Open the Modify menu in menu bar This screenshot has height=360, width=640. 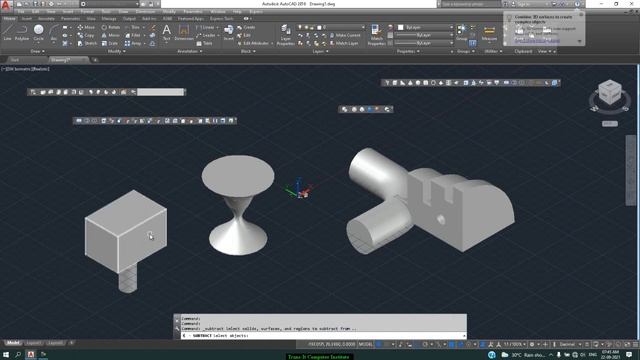click(169, 12)
